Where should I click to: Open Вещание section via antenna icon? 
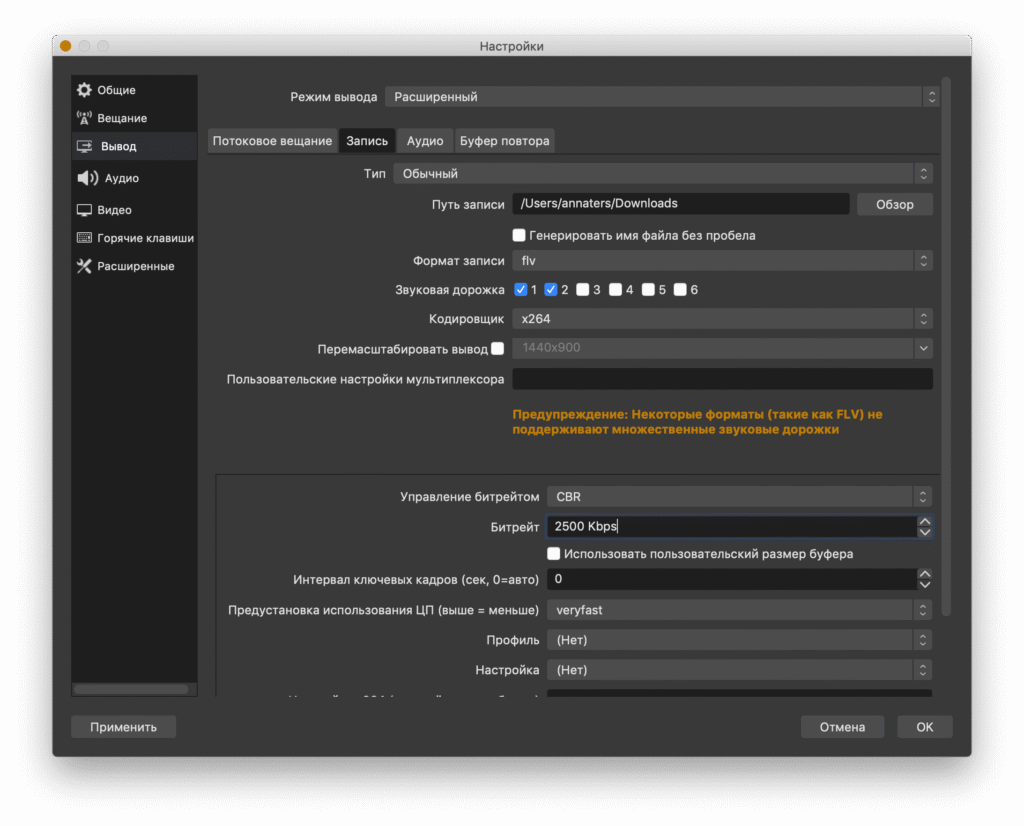coord(84,118)
